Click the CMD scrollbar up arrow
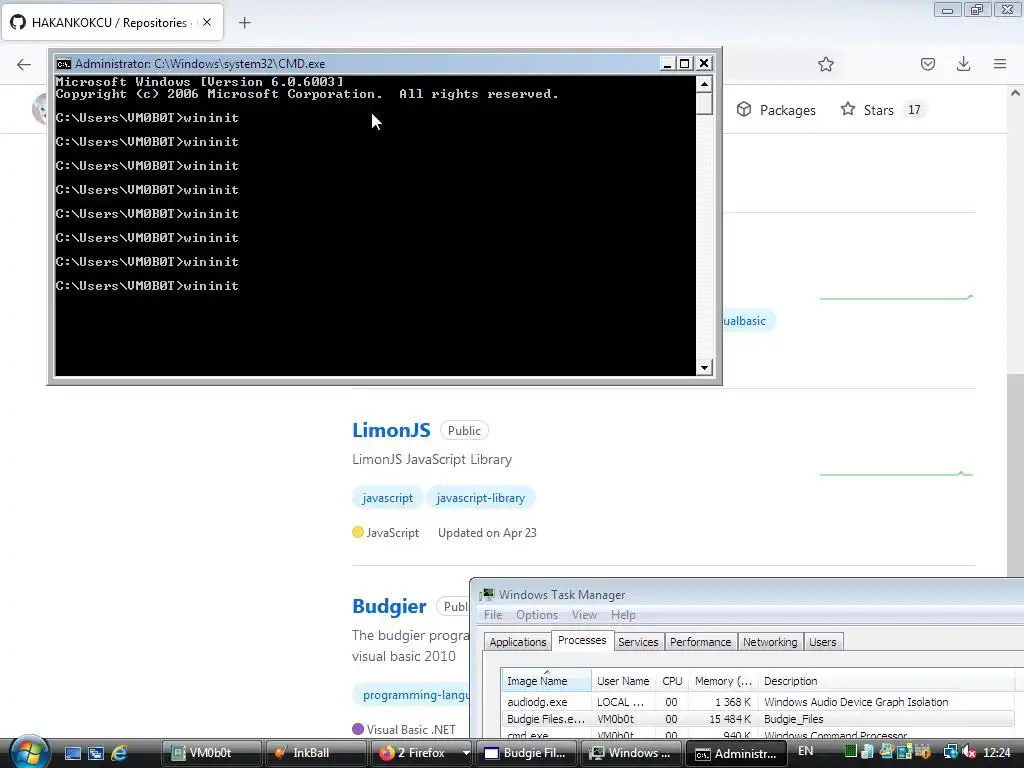 tap(704, 84)
